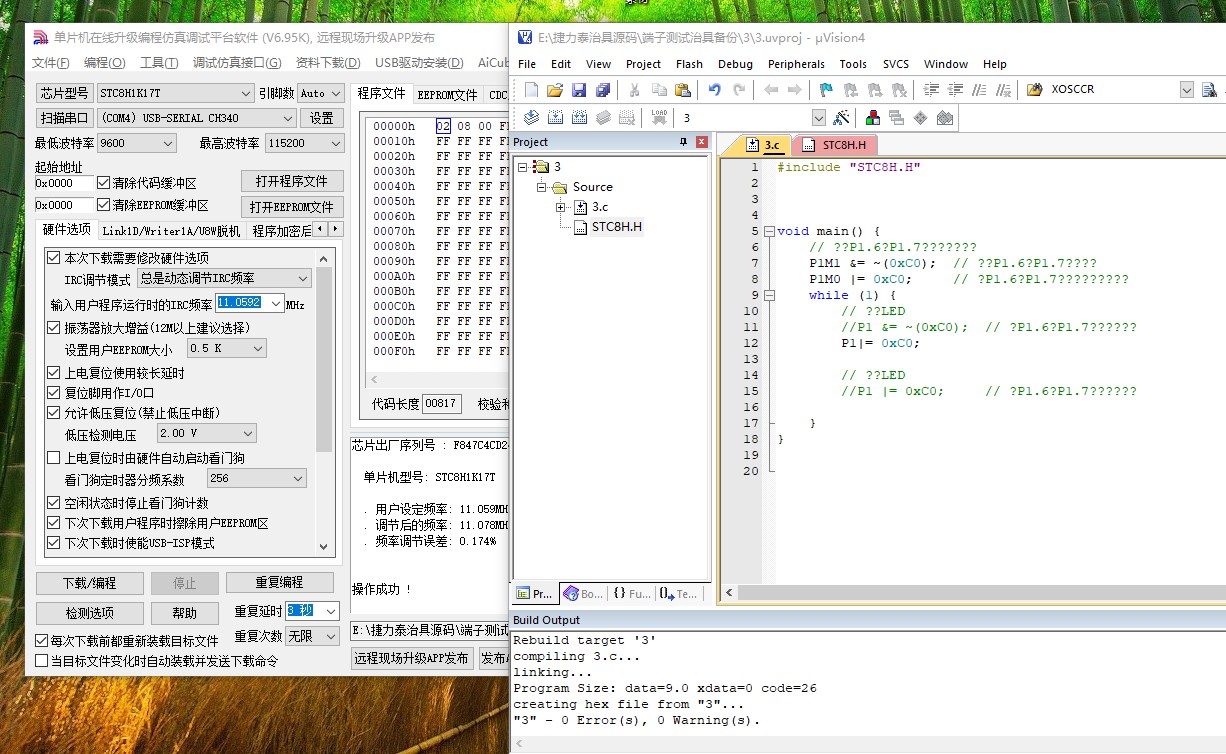Screen dimensions: 1226x754
Task: Toggle the 振荡器放大增益 checkbox
Action: coord(54,327)
